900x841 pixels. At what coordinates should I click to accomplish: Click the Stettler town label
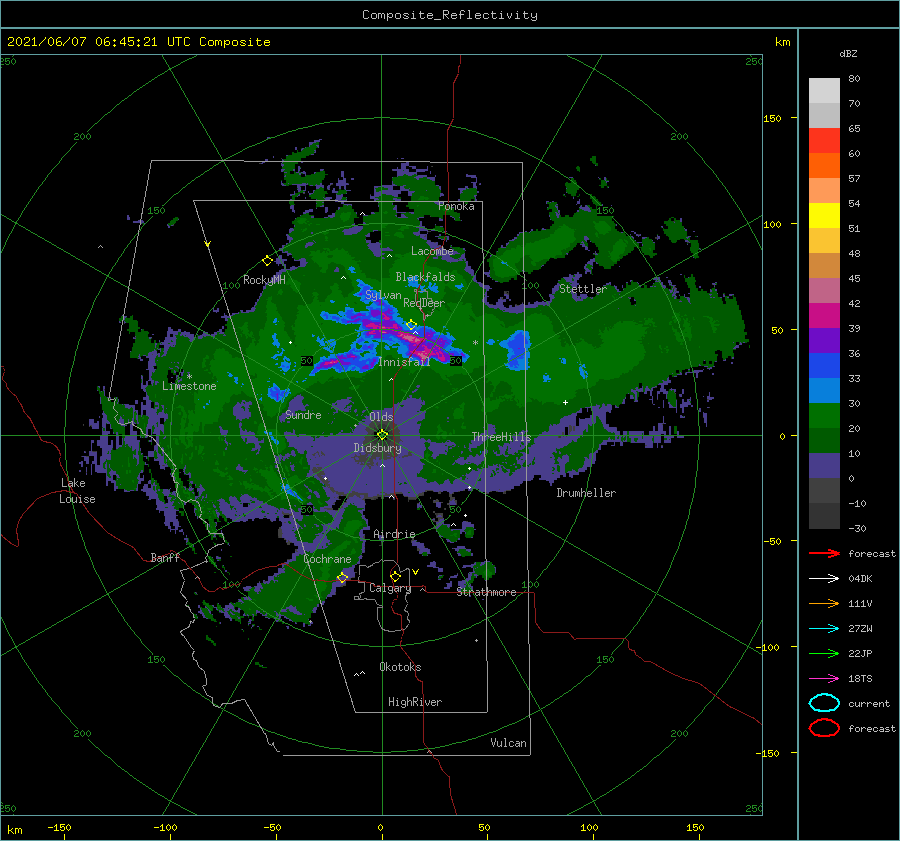tap(583, 289)
